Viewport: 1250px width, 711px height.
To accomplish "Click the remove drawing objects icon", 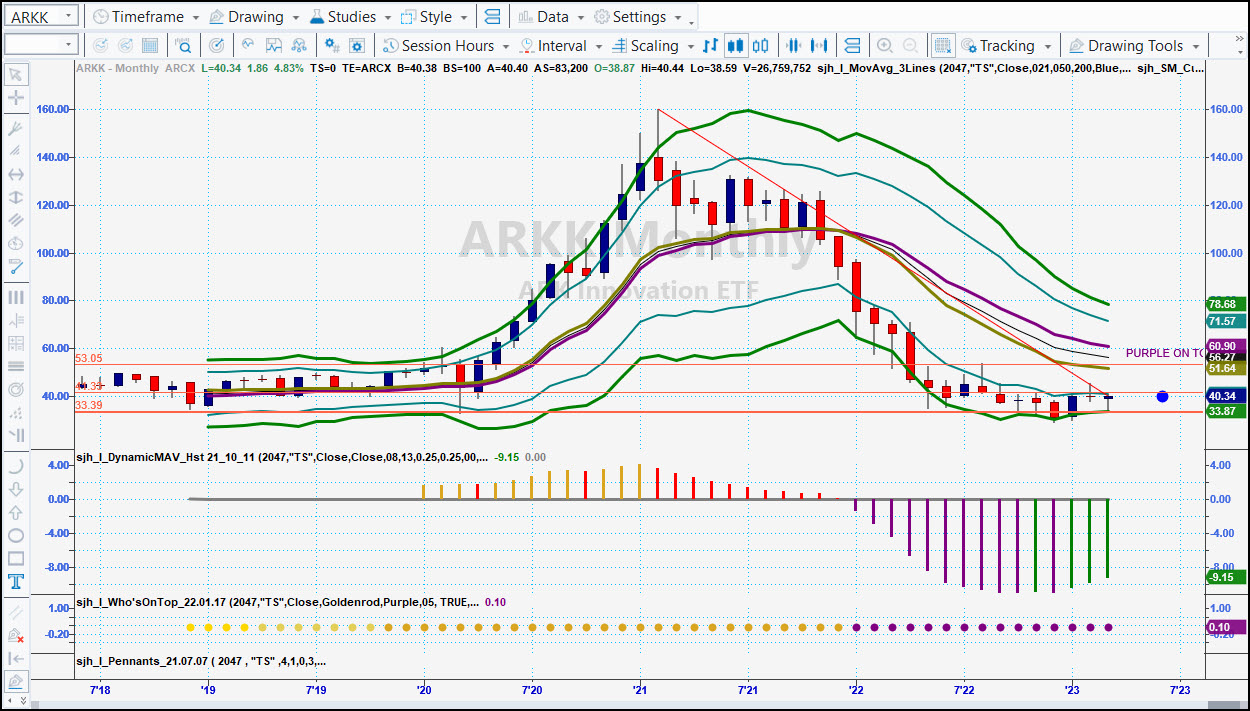I will [x=16, y=635].
